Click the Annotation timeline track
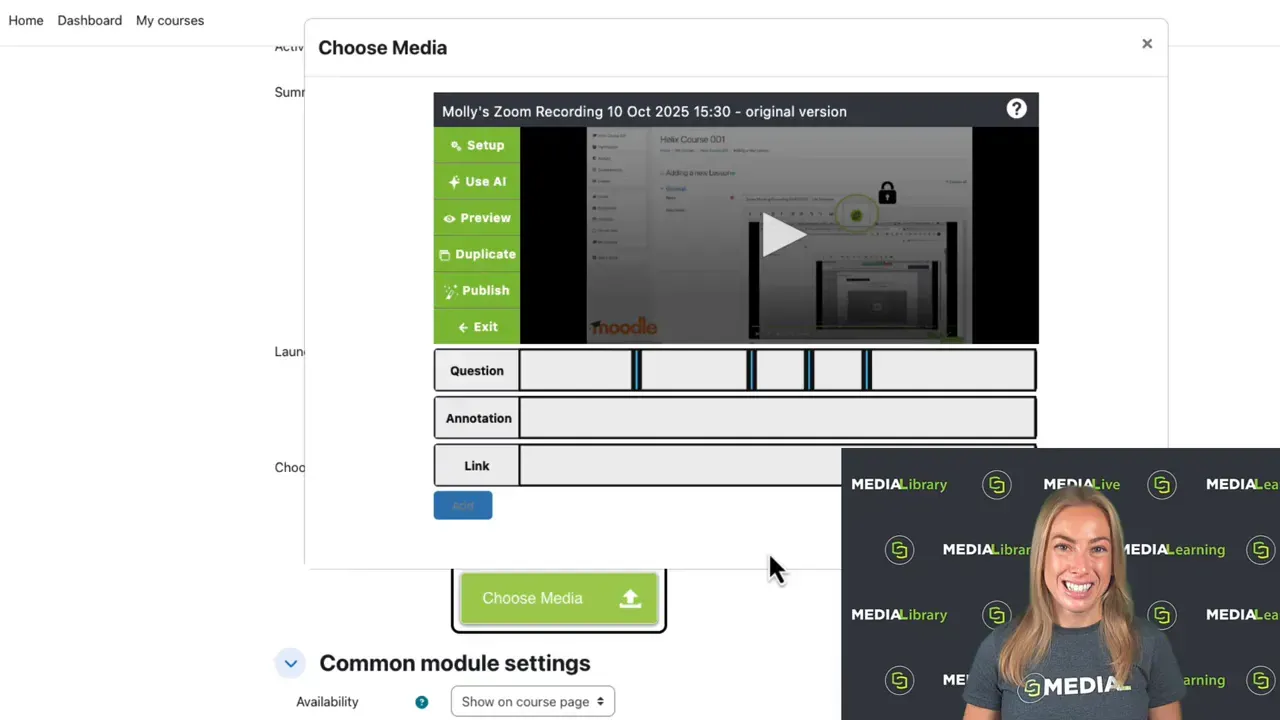Image resolution: width=1280 pixels, height=720 pixels. click(x=778, y=418)
